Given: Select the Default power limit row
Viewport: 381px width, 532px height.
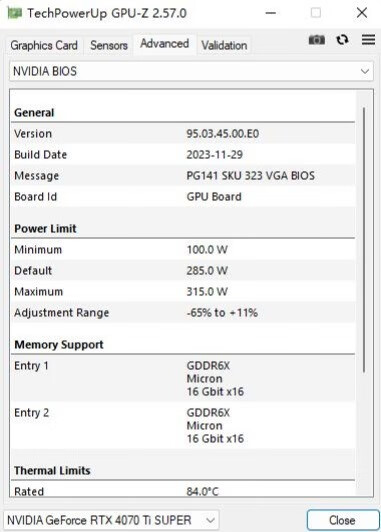Looking at the screenshot, I should click(x=183, y=271).
